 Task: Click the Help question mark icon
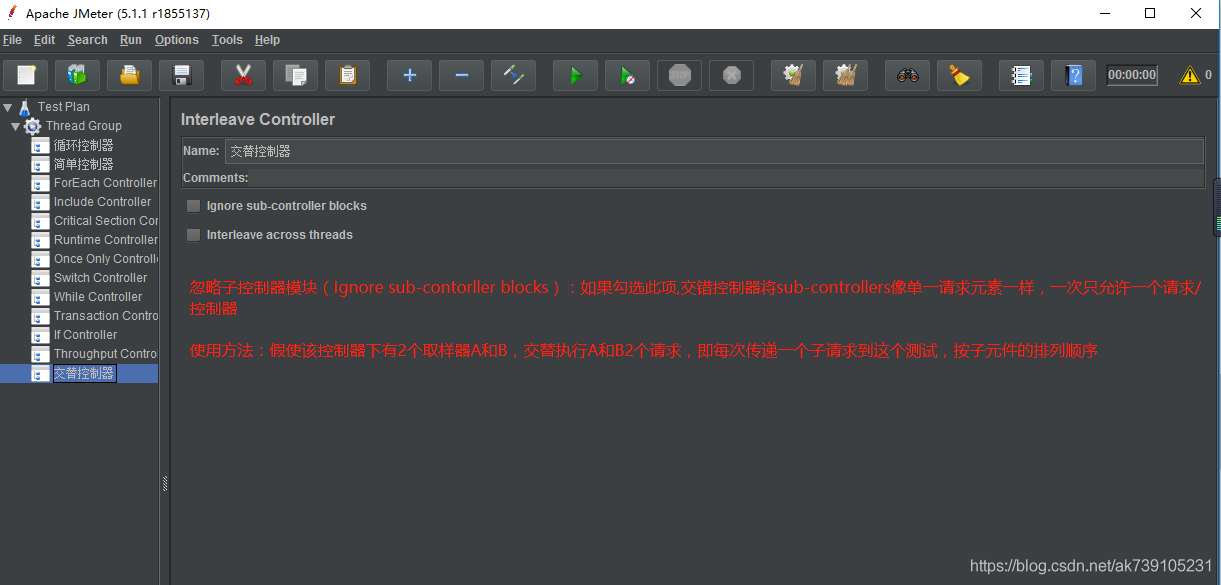coord(1073,75)
